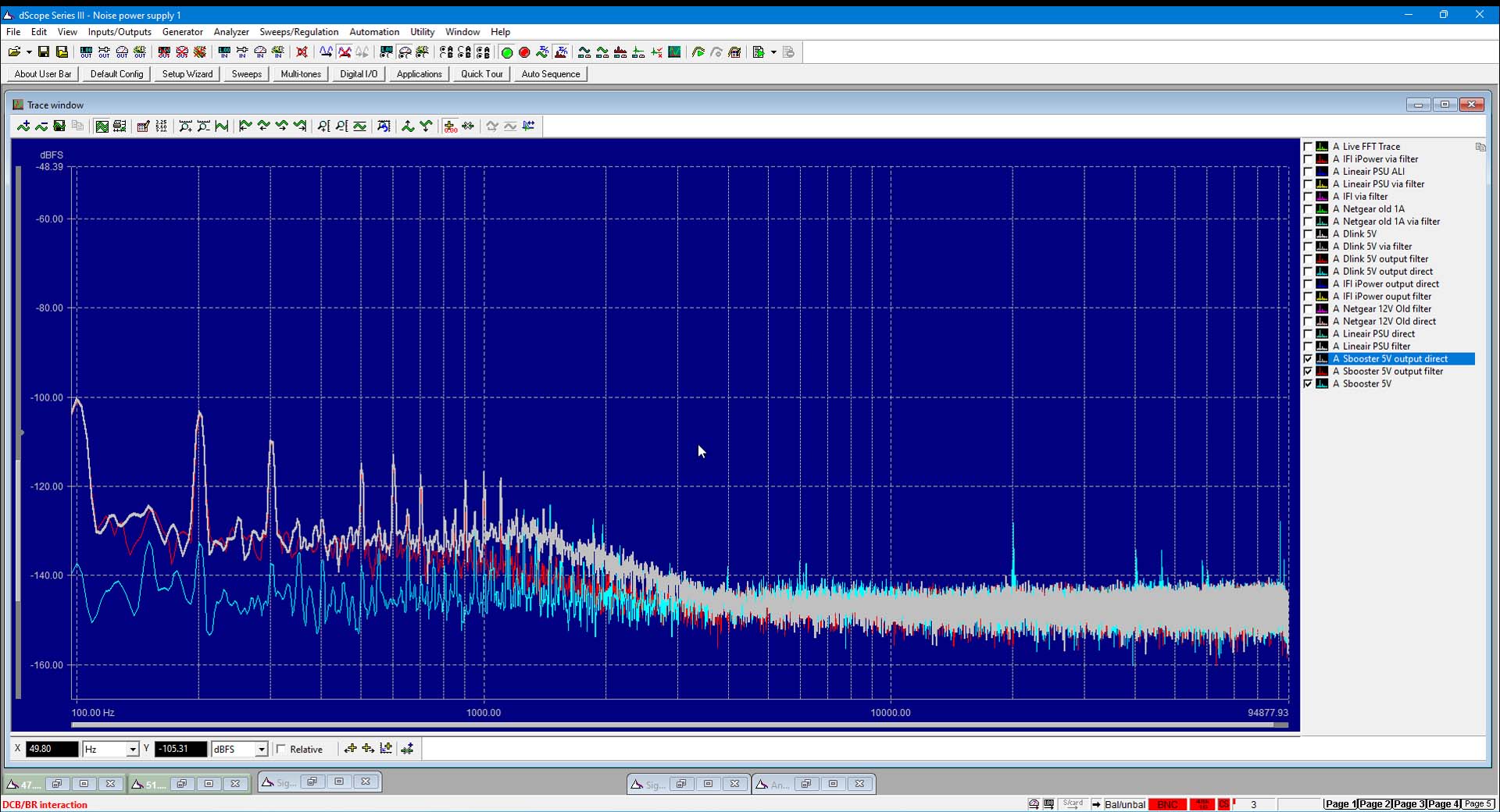The height and width of the screenshot is (812, 1500).
Task: Uncheck Sbooster 5V output filter trace
Action: (x=1308, y=372)
